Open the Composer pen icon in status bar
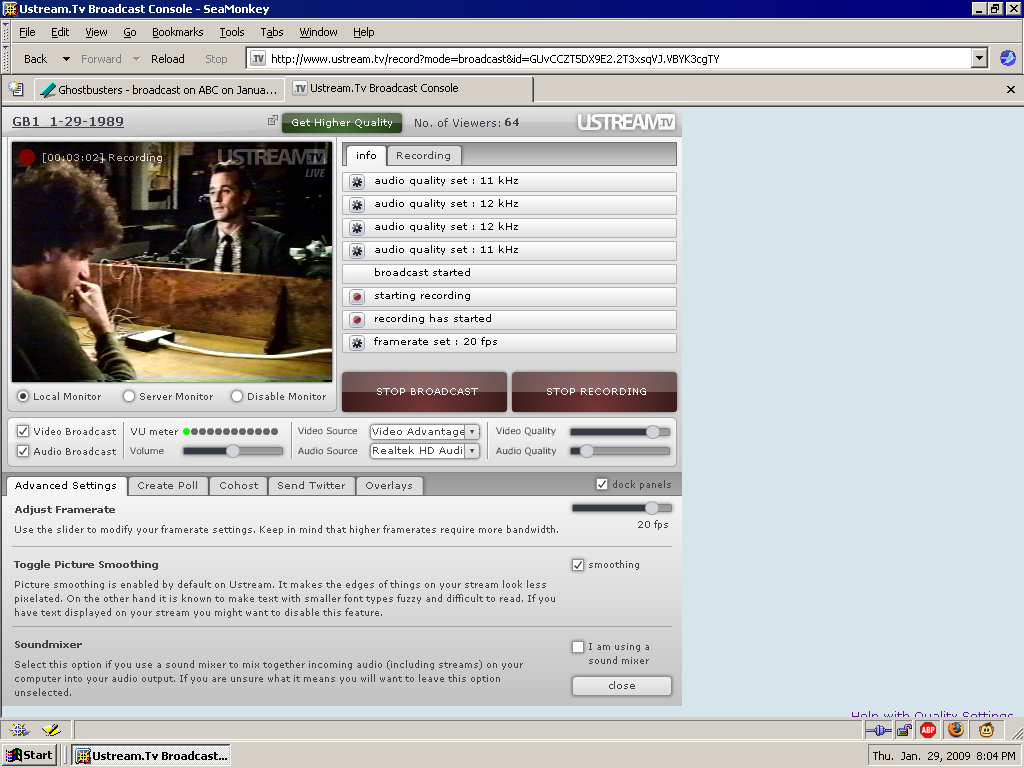Viewport: 1024px width, 768px height. pyautogui.click(x=51, y=730)
